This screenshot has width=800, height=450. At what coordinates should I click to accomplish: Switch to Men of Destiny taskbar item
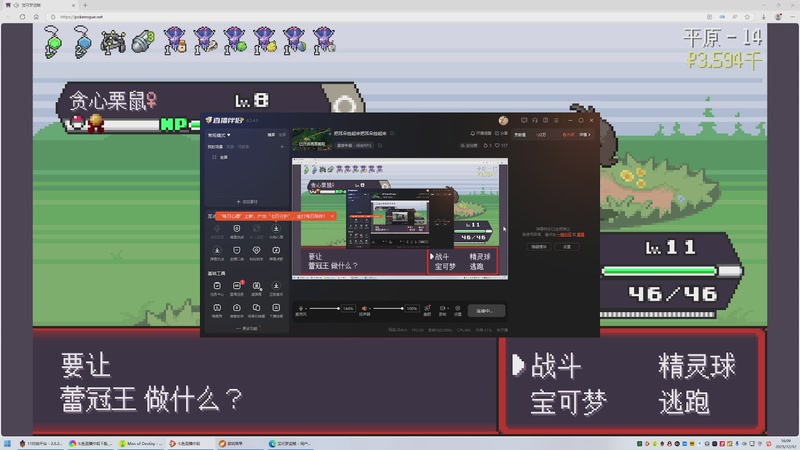pyautogui.click(x=140, y=443)
